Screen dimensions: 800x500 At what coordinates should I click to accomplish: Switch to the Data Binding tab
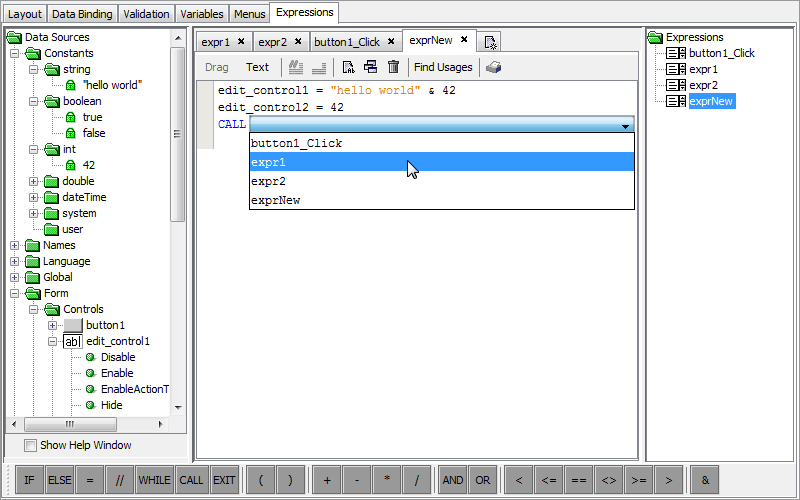[83, 14]
